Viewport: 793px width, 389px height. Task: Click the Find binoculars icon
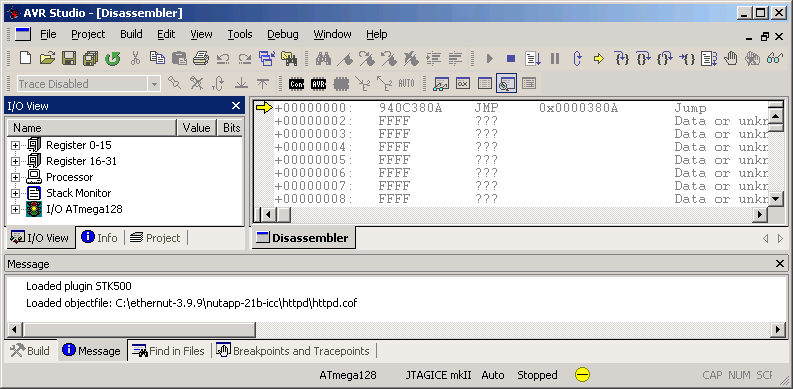[x=323, y=59]
